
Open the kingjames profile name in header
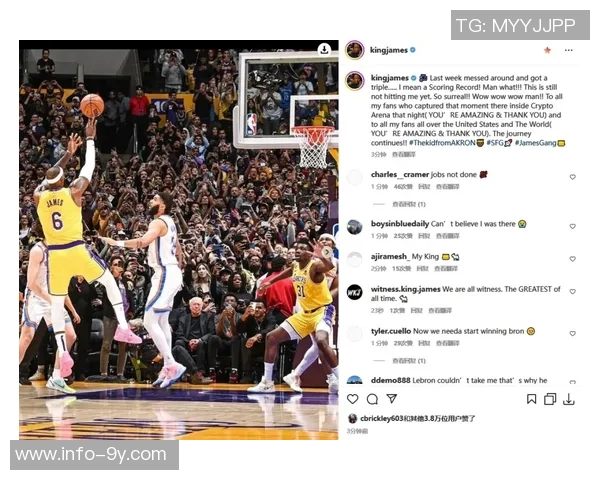click(x=388, y=50)
